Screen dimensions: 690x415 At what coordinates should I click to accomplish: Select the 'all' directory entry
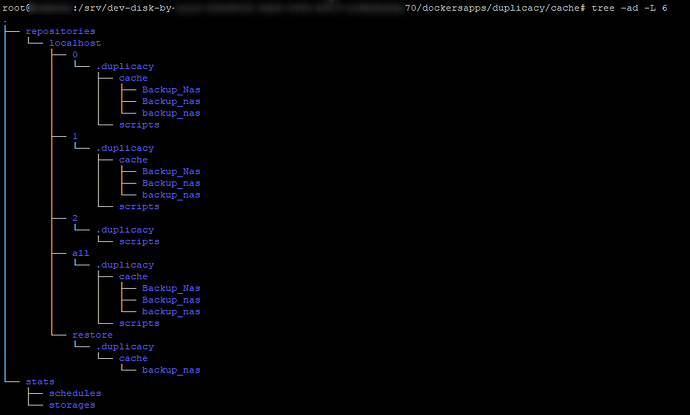coord(81,253)
